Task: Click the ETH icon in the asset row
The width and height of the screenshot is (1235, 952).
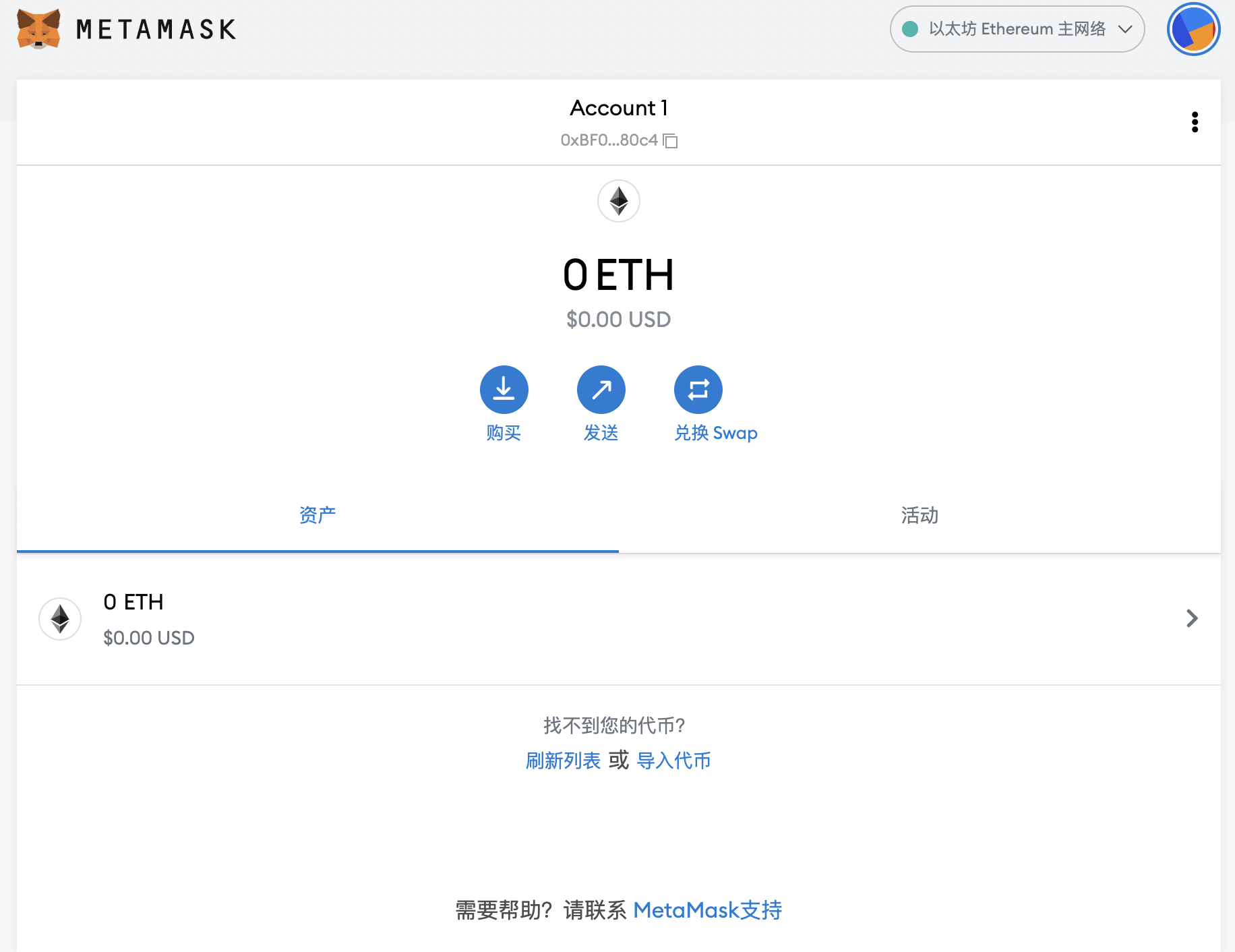Action: click(x=60, y=619)
